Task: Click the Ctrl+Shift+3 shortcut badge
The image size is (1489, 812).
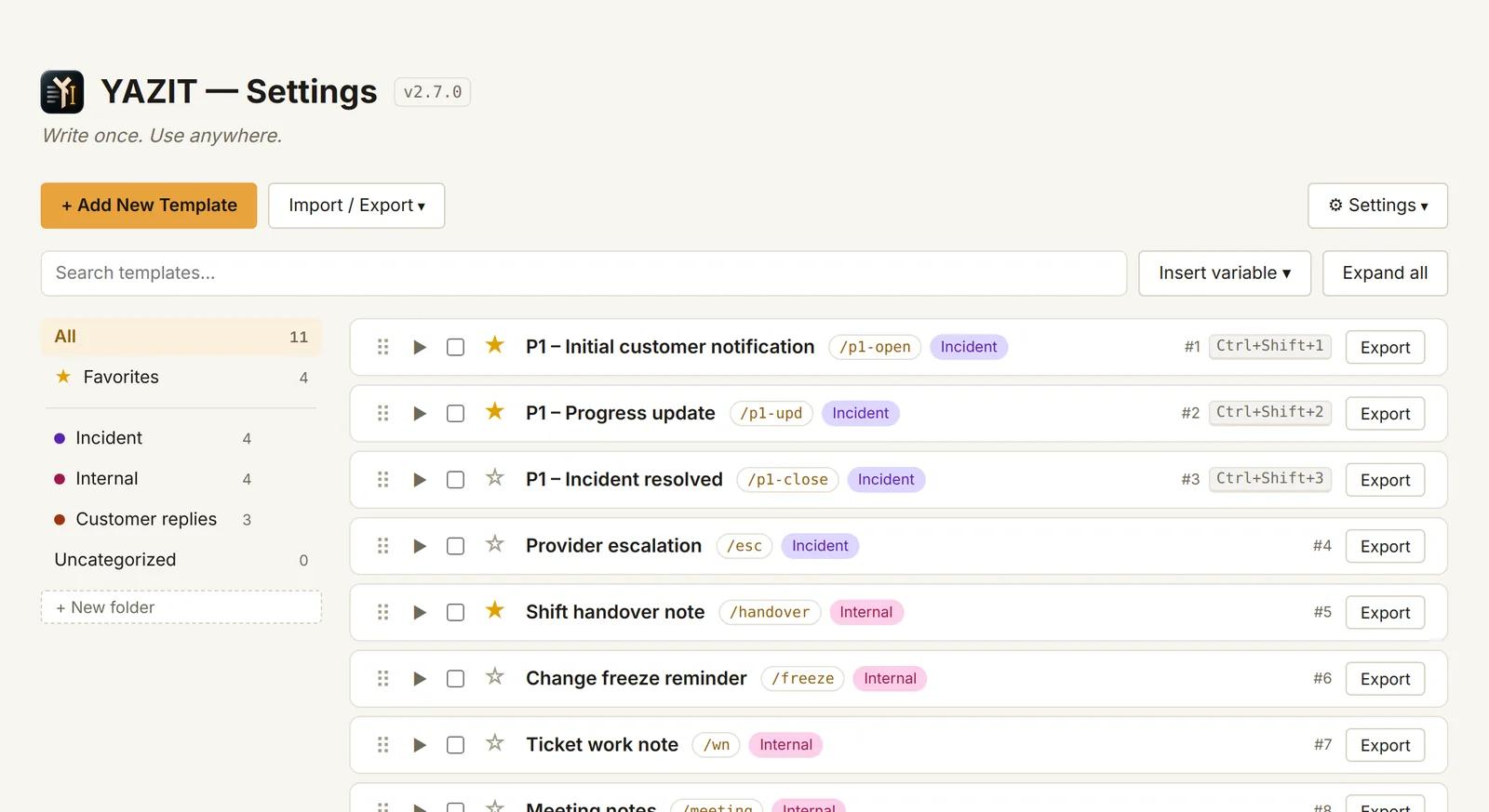Action: tap(1269, 478)
